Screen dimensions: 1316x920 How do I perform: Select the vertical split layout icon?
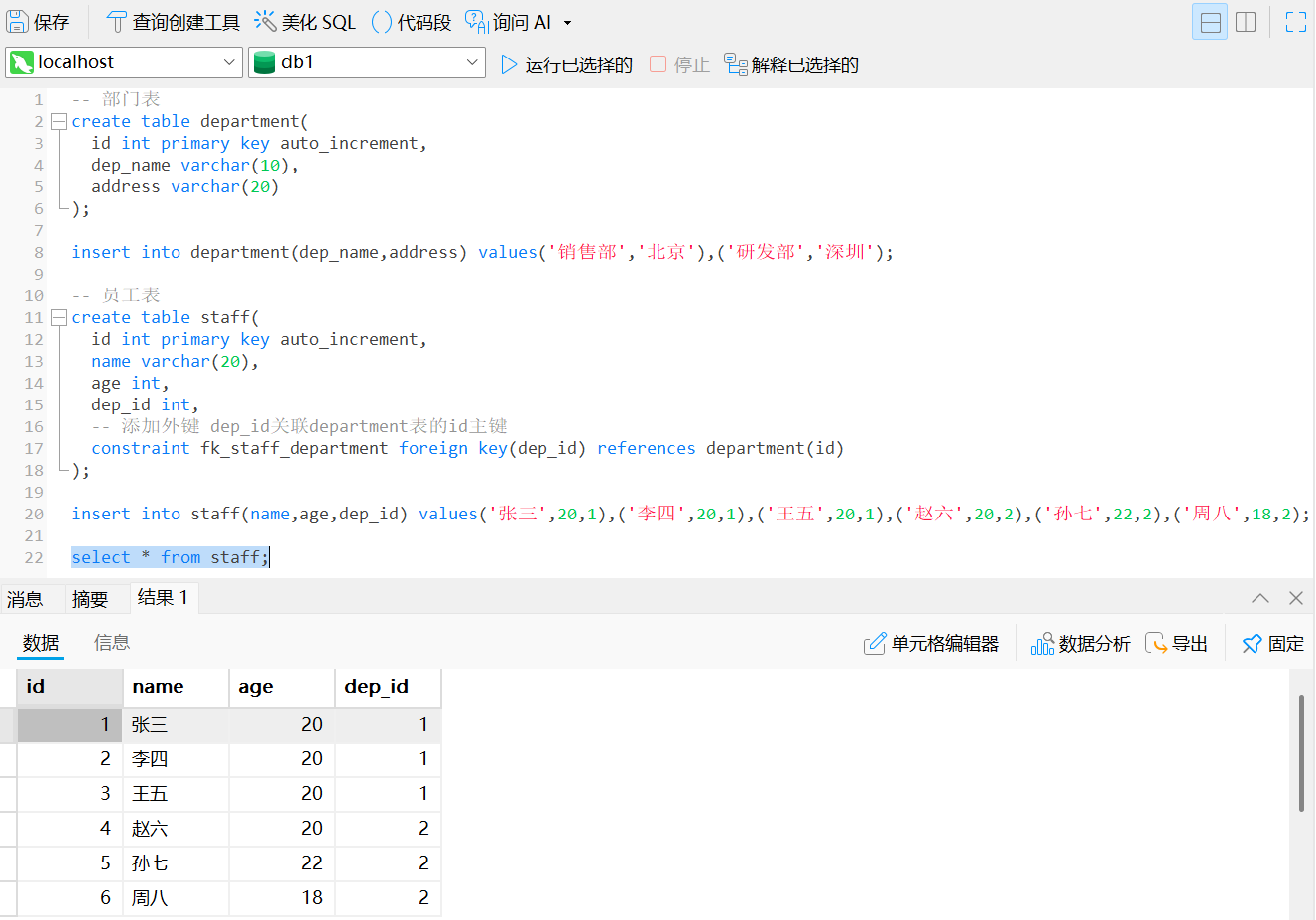click(x=1246, y=22)
